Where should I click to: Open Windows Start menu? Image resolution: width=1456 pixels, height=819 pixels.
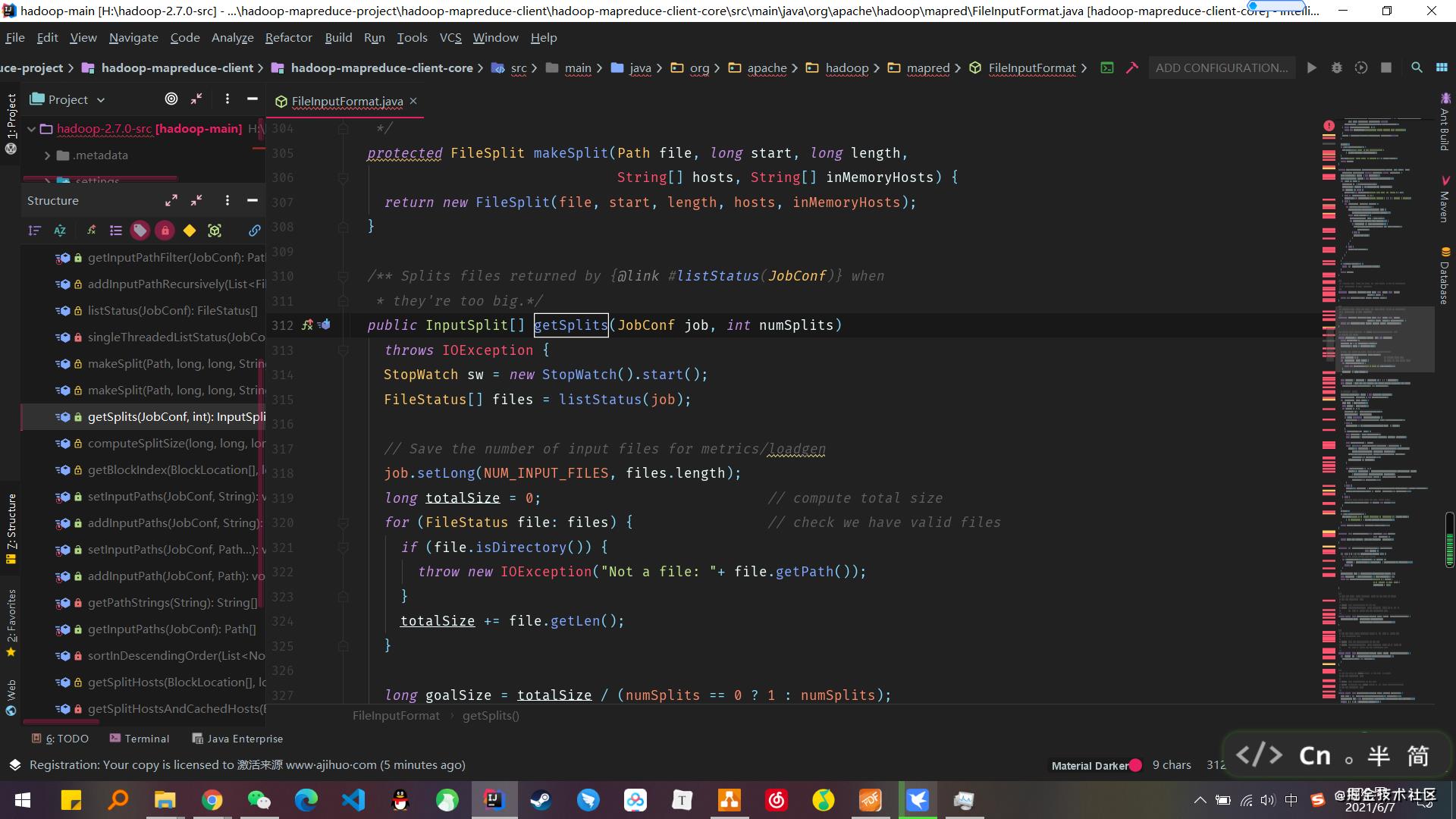click(23, 800)
